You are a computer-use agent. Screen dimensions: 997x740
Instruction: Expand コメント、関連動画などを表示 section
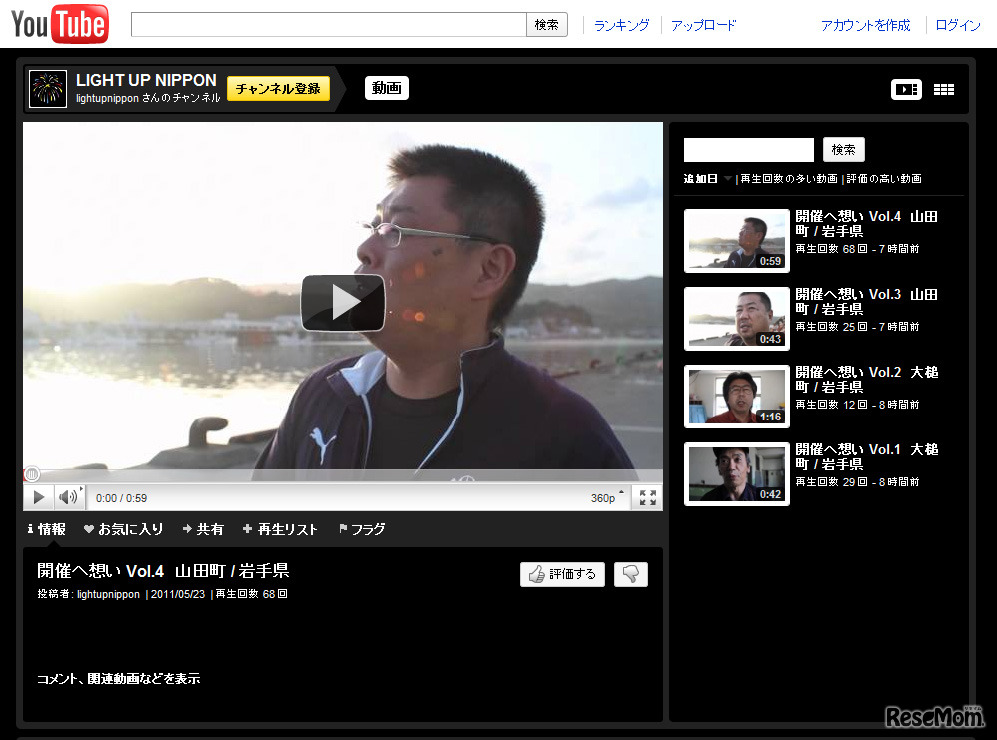coord(118,679)
